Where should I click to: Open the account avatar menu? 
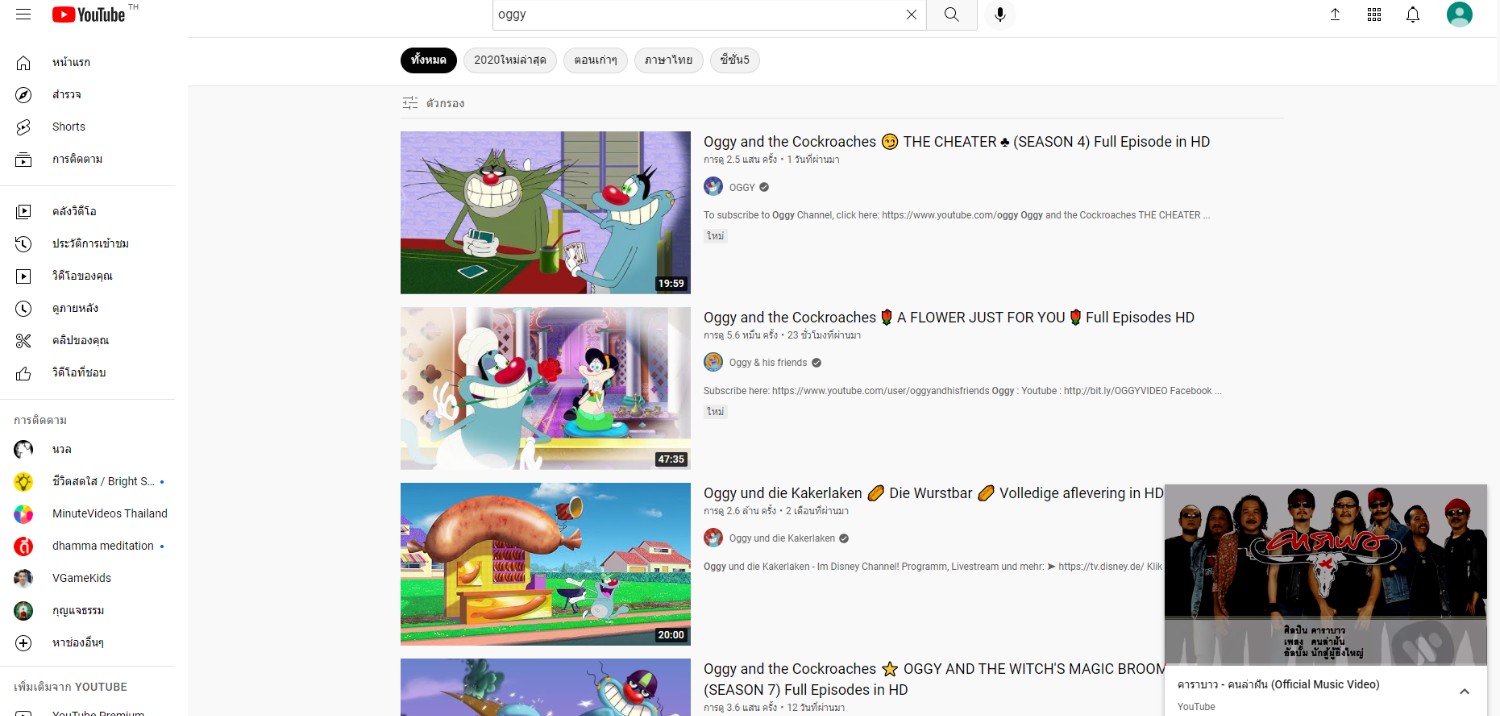pyautogui.click(x=1460, y=14)
